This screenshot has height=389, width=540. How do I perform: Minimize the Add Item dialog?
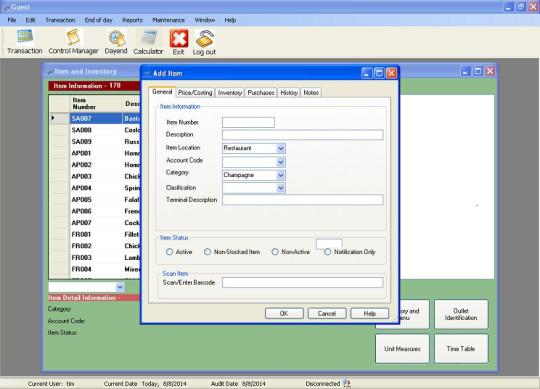[x=367, y=73]
